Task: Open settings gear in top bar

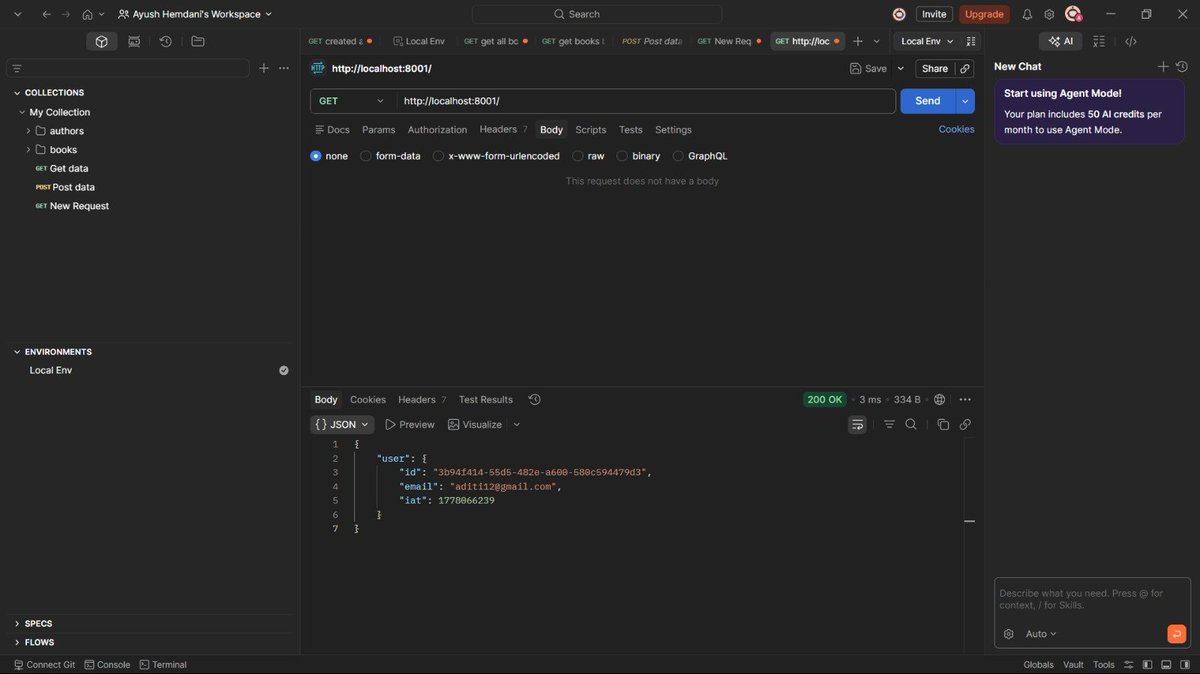Action: point(1049,14)
